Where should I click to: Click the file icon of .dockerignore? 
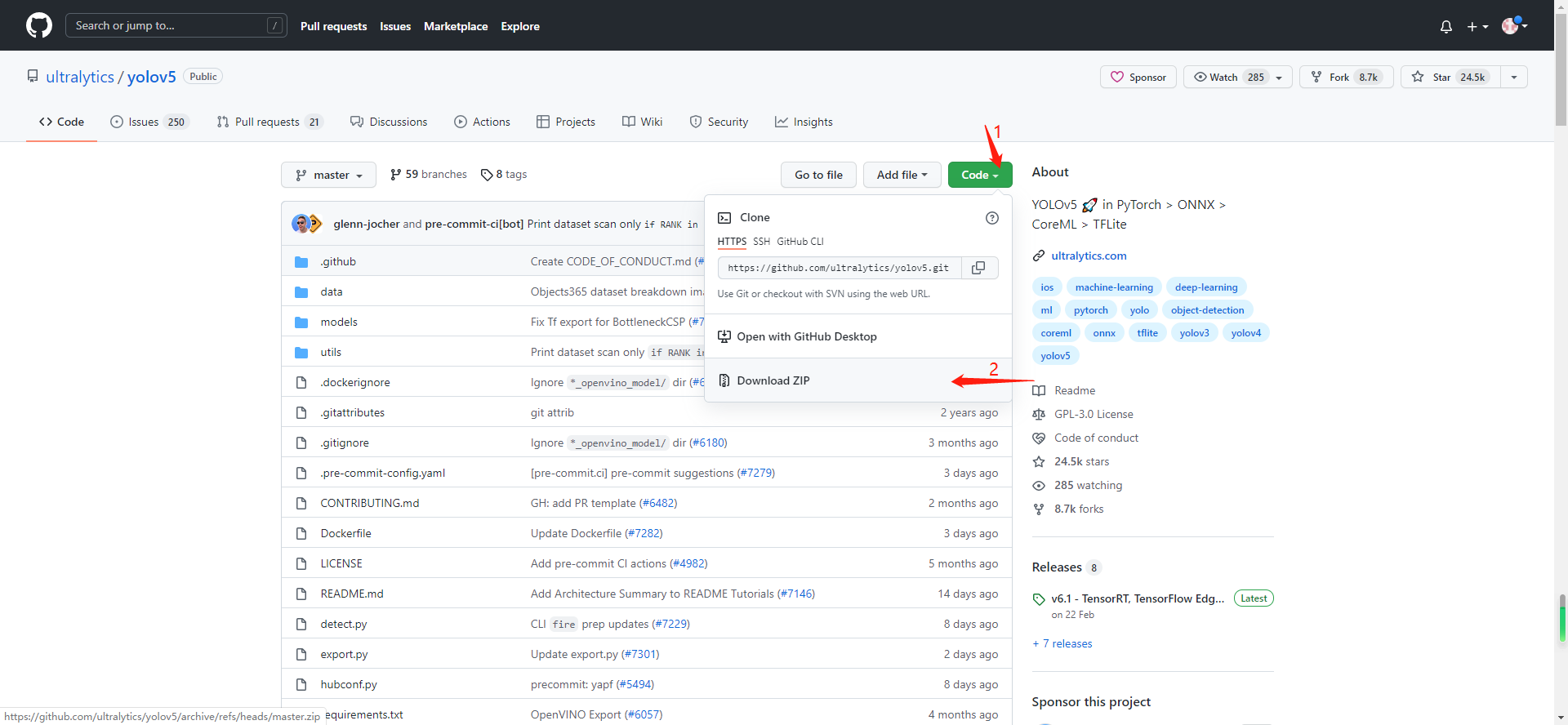(x=301, y=383)
